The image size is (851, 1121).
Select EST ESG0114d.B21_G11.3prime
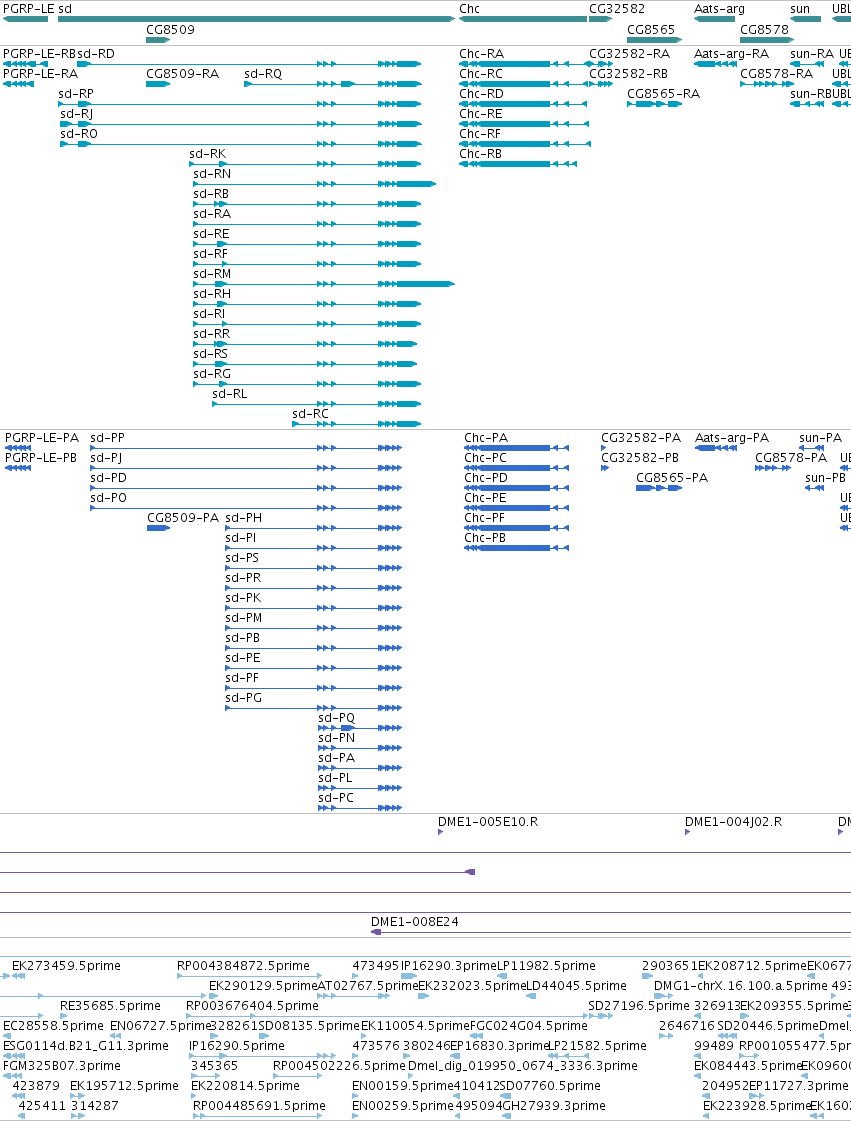(x=14, y=1057)
